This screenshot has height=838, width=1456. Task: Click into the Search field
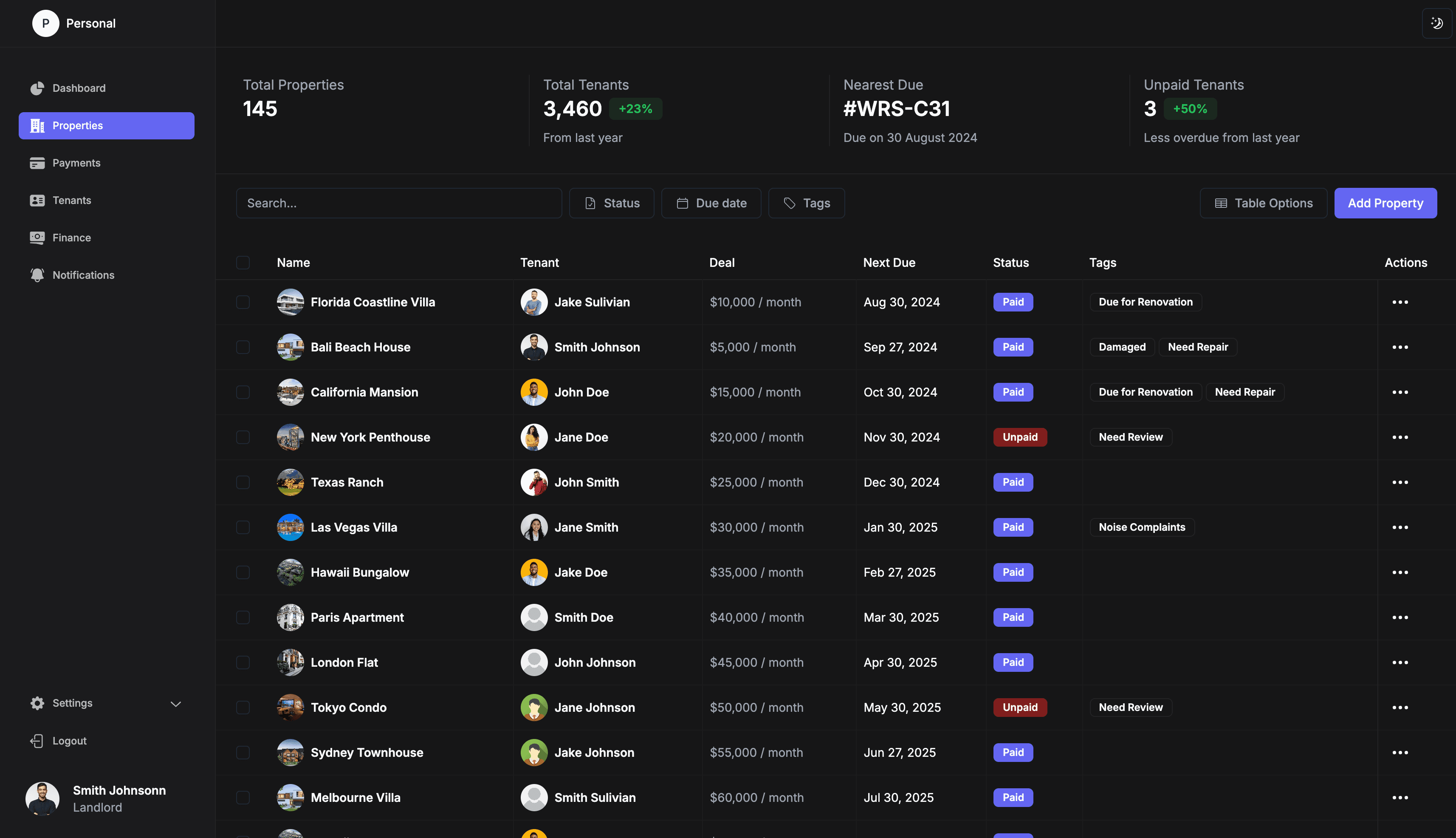398,203
